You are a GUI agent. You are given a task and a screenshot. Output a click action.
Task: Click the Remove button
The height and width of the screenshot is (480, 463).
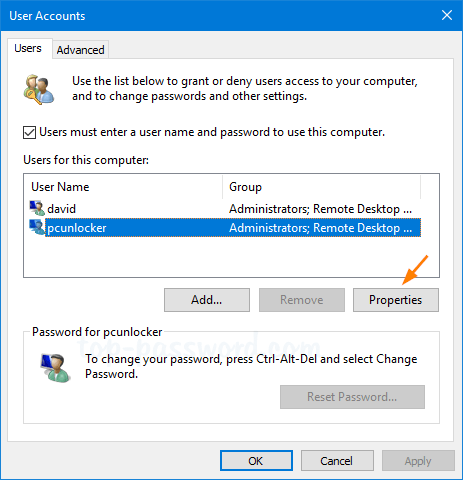[302, 300]
